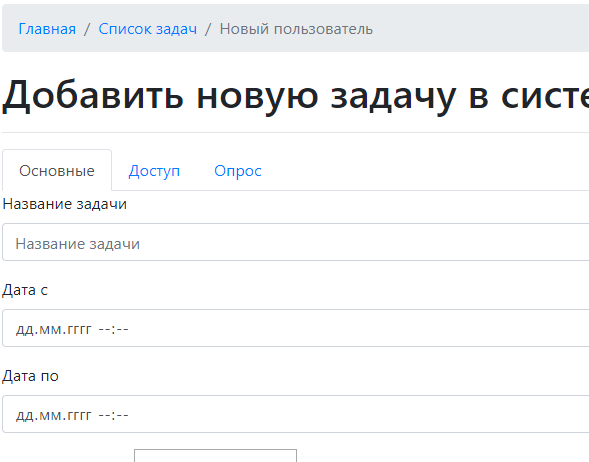Click the 'Дата с' label
The width and height of the screenshot is (589, 462).
25,290
